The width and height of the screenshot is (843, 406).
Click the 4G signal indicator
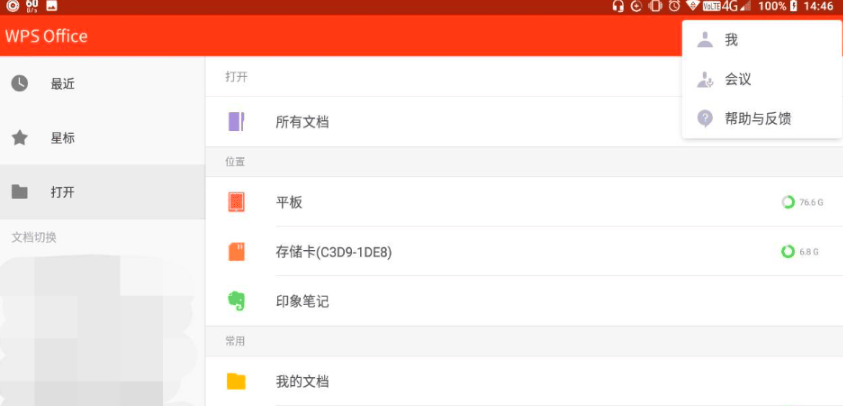(735, 6)
